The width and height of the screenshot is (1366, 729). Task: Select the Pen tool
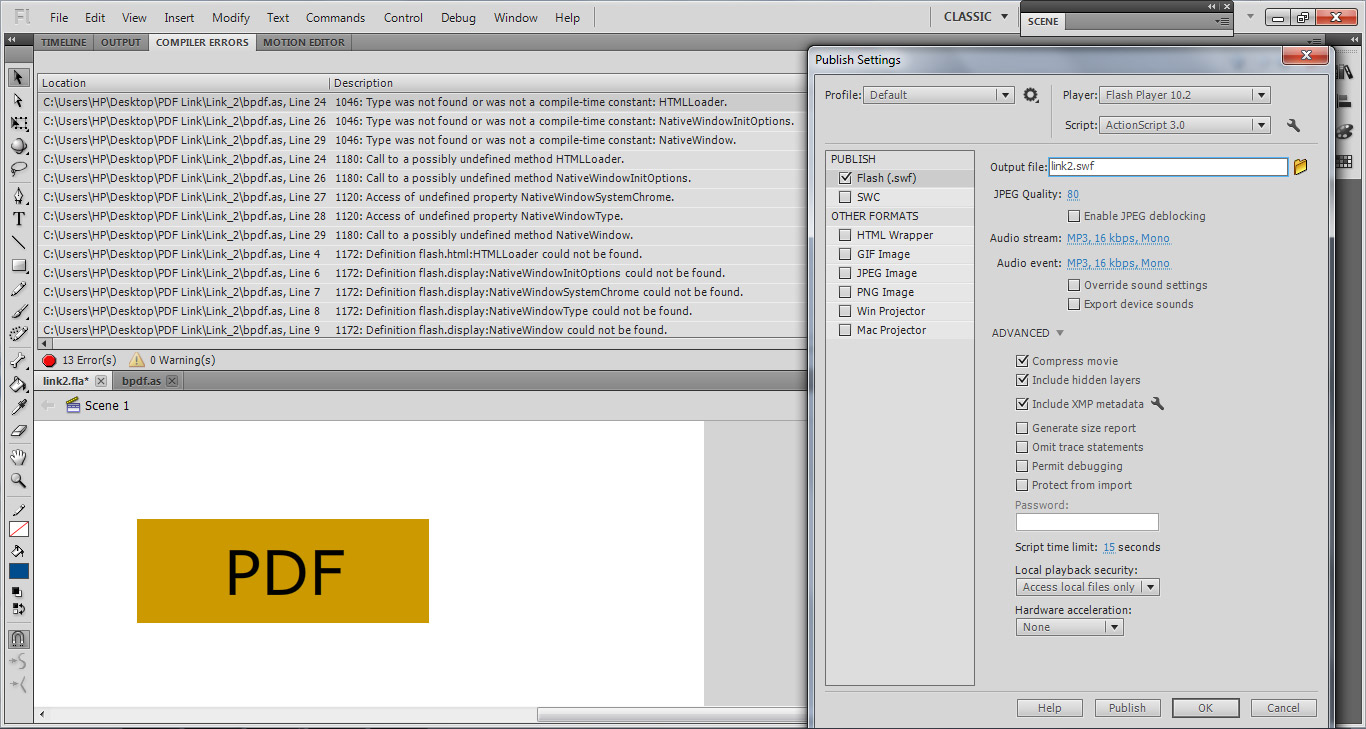pyautogui.click(x=18, y=196)
